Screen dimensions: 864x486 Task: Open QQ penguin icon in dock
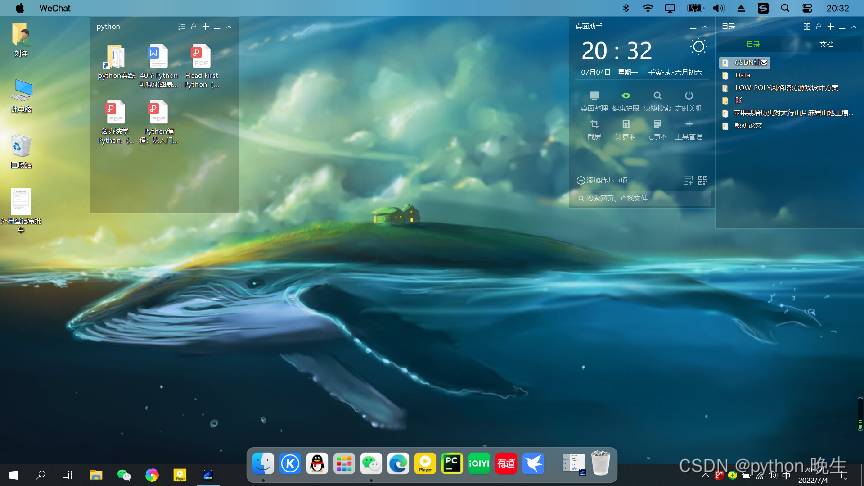(317, 463)
